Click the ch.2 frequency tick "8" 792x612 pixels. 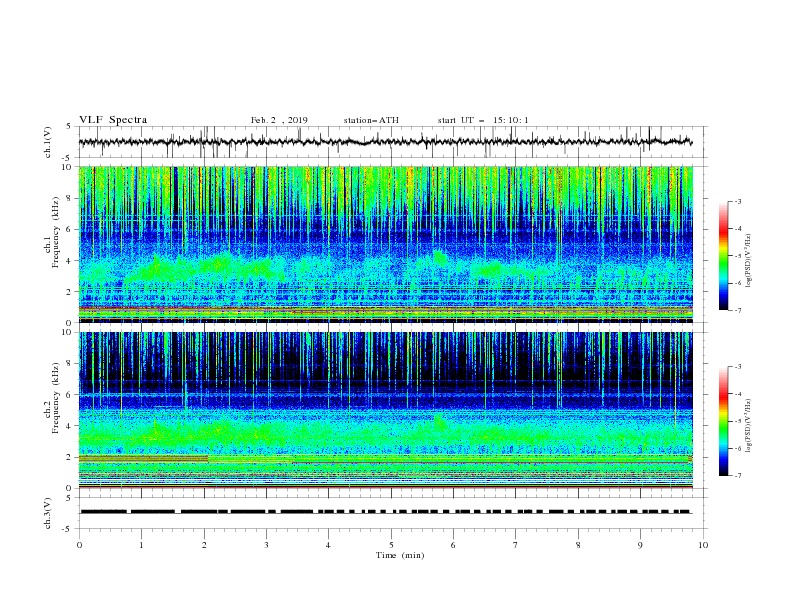coord(69,363)
